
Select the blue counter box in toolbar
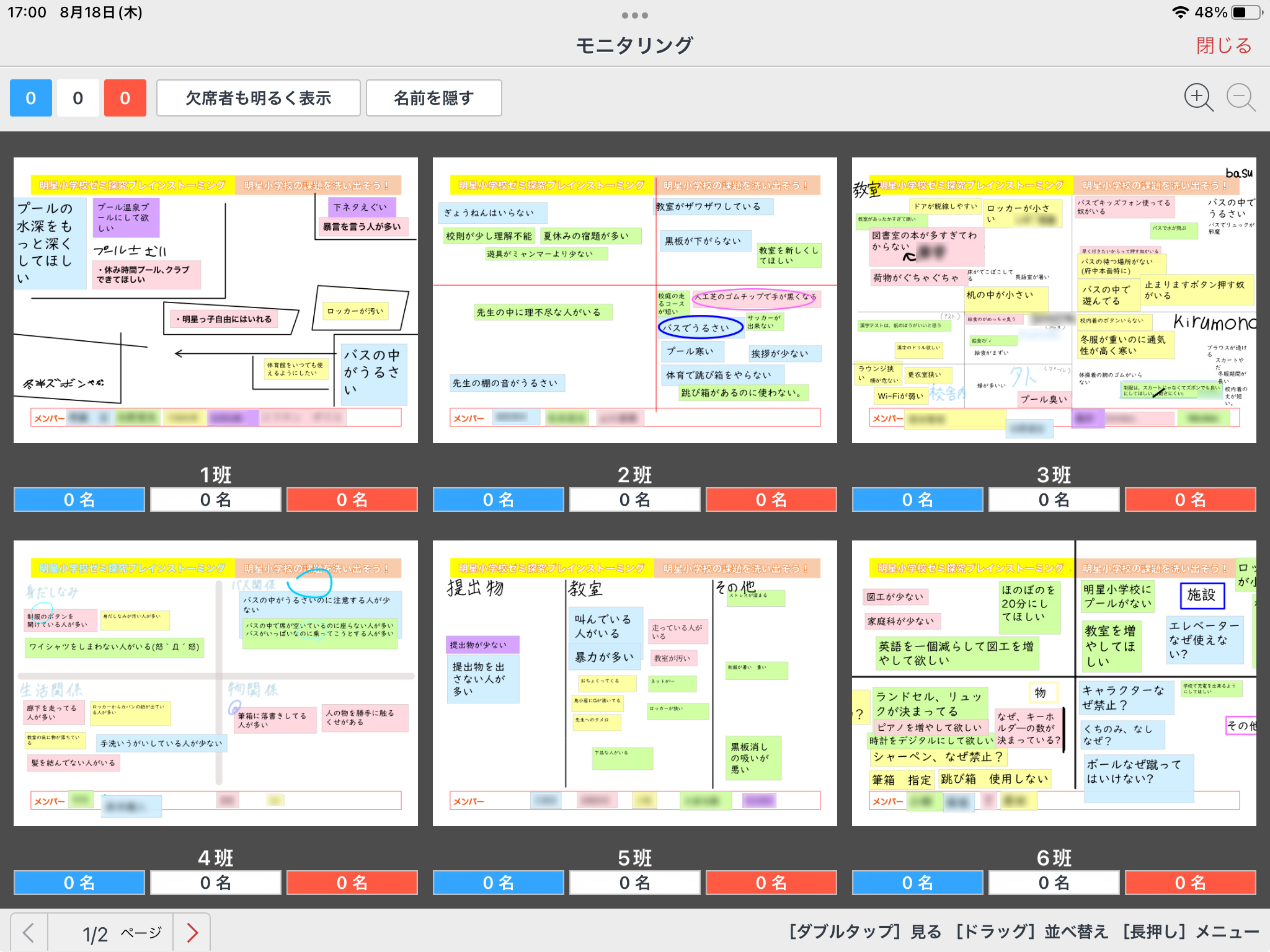31,98
